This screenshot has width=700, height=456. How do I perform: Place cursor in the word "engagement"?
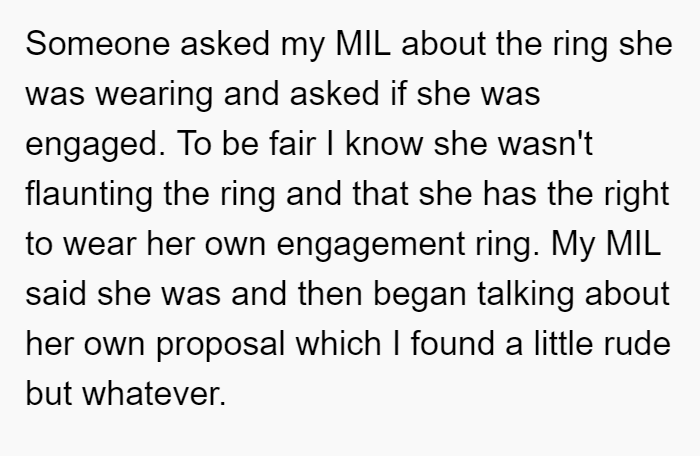pos(371,244)
